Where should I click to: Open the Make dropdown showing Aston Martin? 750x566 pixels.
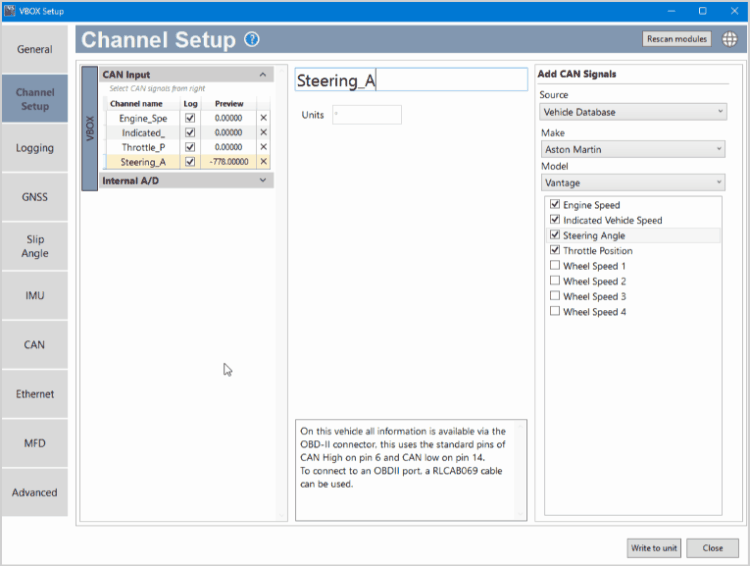coord(633,149)
